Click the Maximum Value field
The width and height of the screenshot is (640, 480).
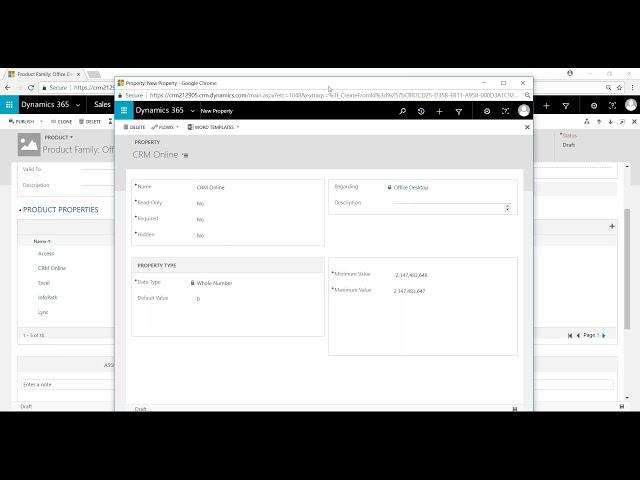click(409, 291)
